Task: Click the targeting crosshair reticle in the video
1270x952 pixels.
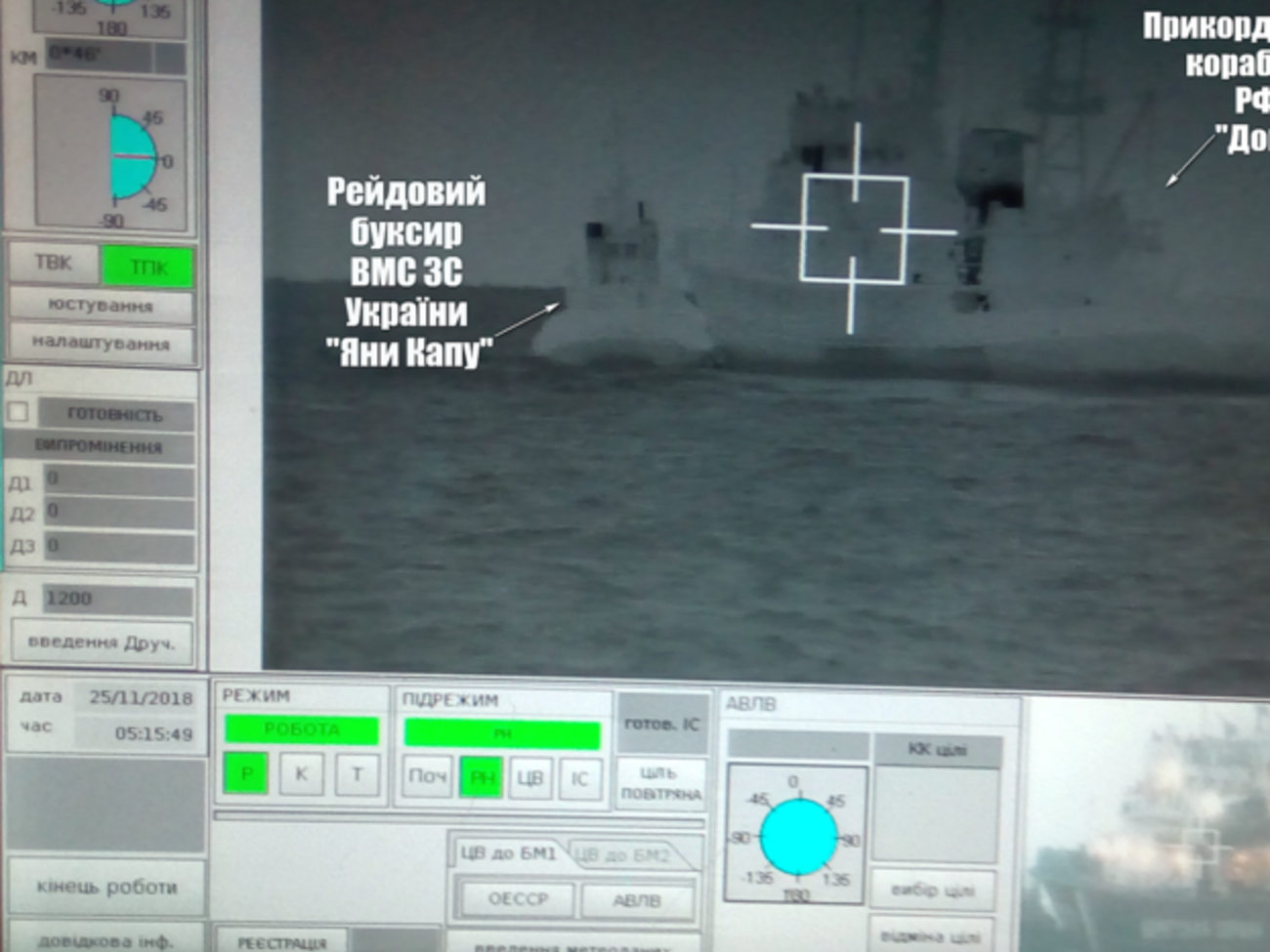Action: click(853, 230)
